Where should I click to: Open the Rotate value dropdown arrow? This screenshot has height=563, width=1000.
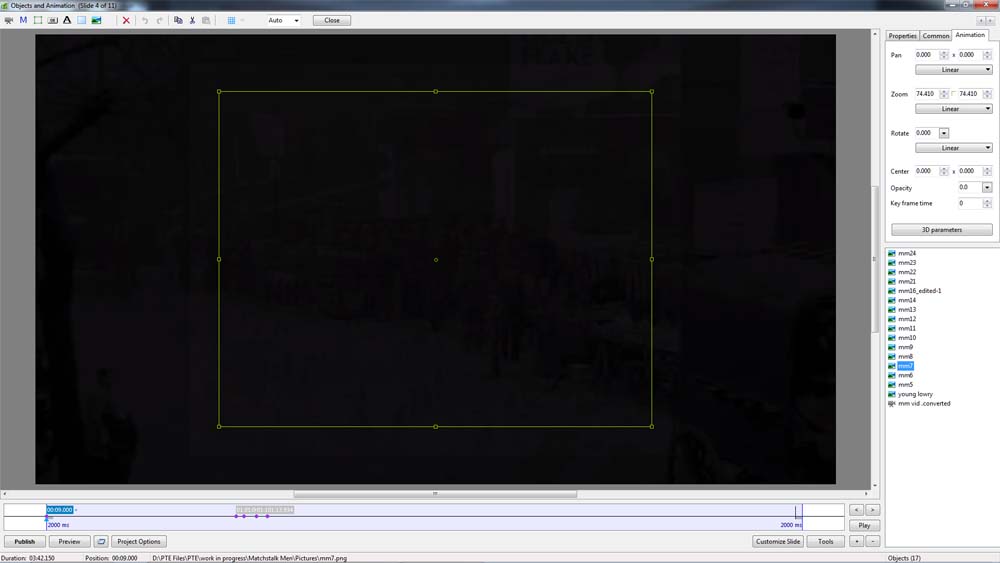(x=944, y=133)
